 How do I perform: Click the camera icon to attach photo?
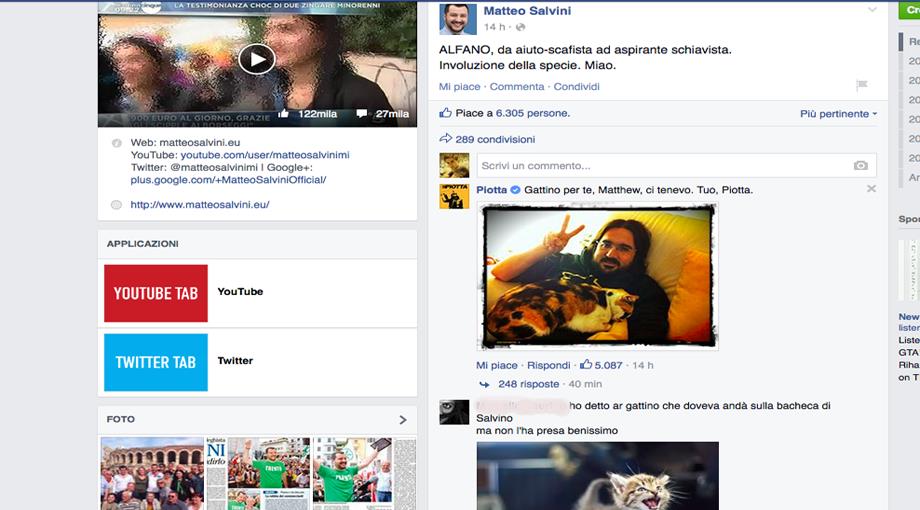click(x=861, y=166)
